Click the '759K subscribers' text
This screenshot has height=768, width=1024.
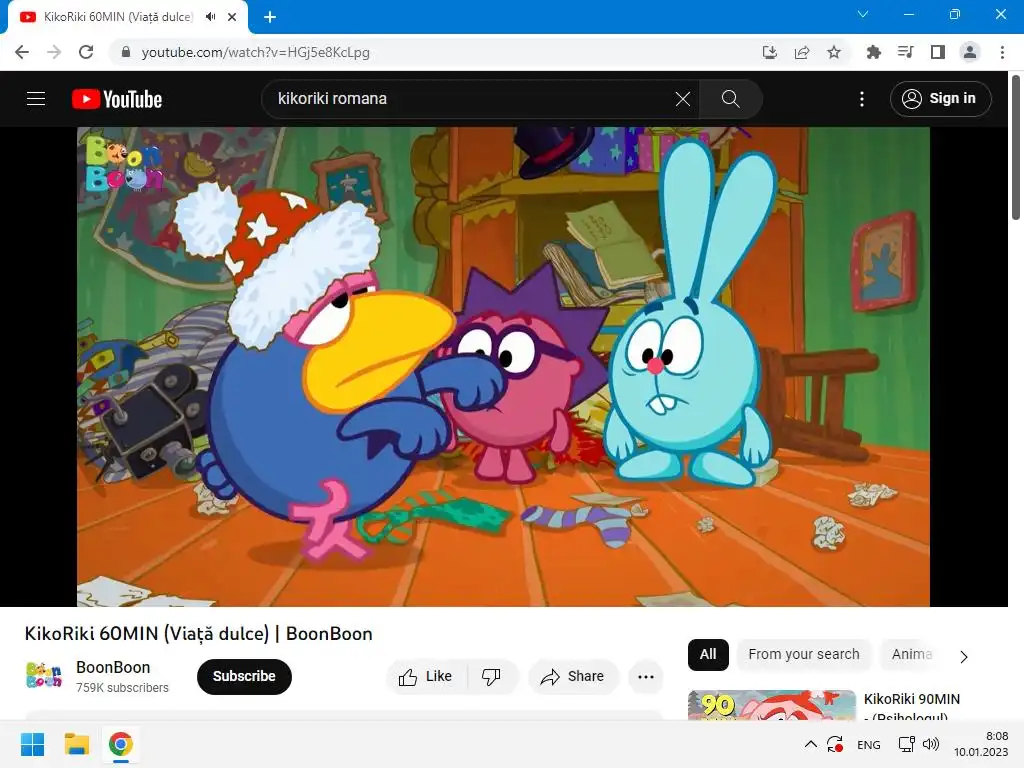pos(122,688)
